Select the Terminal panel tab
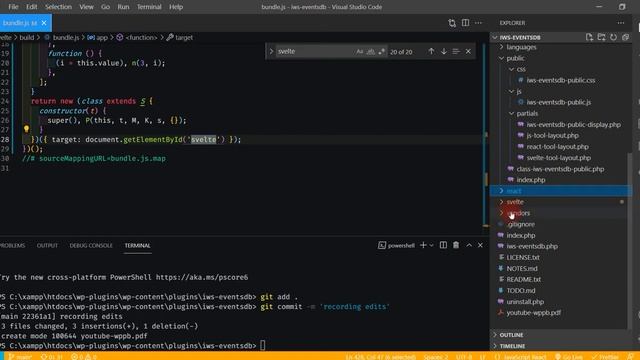The height and width of the screenshot is (360, 640). point(138,246)
